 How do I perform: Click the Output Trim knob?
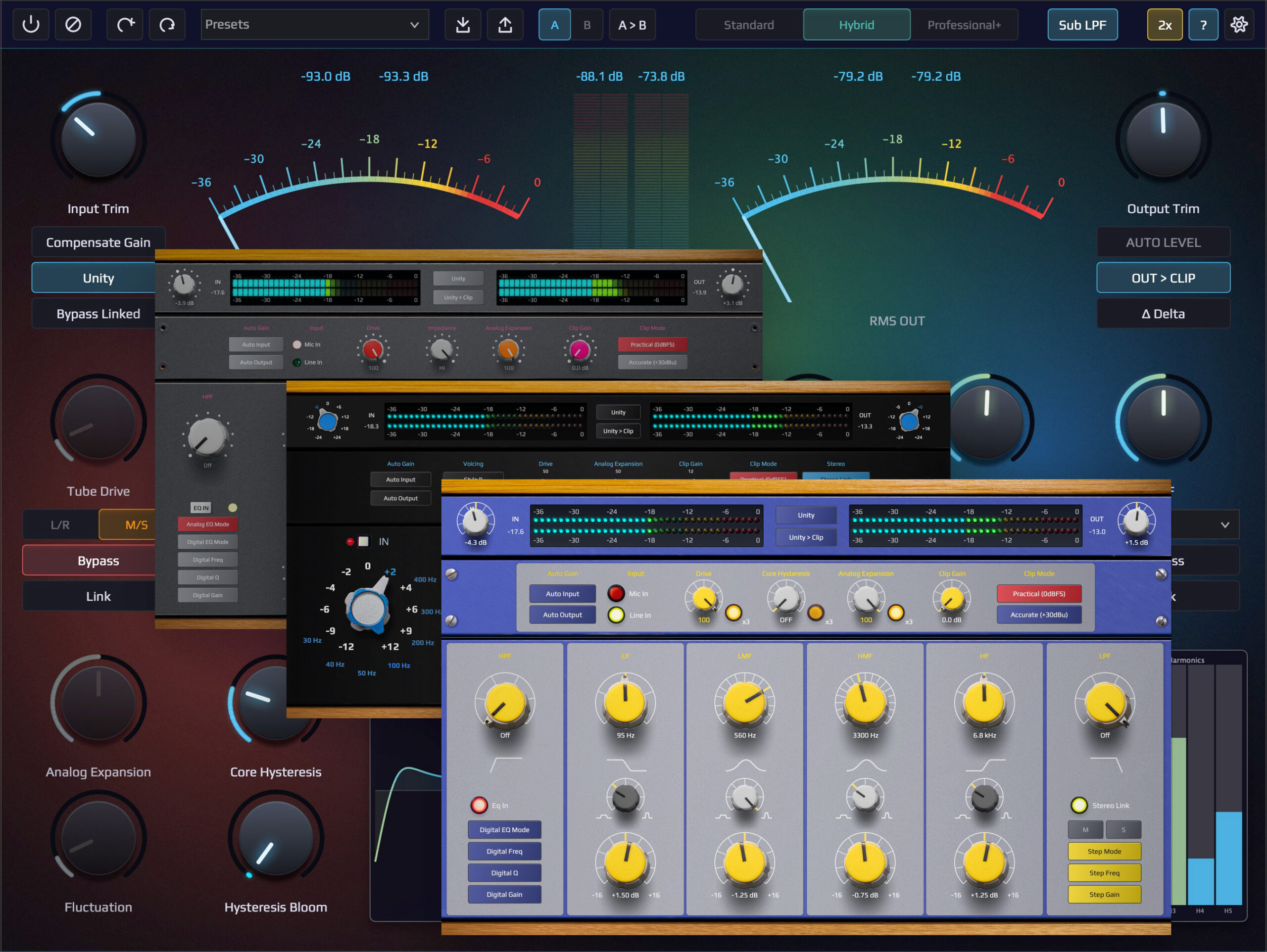click(1164, 139)
